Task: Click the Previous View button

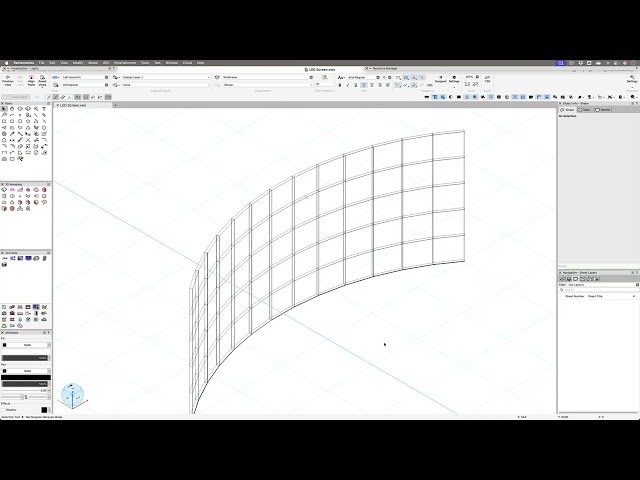Action: 8,80
